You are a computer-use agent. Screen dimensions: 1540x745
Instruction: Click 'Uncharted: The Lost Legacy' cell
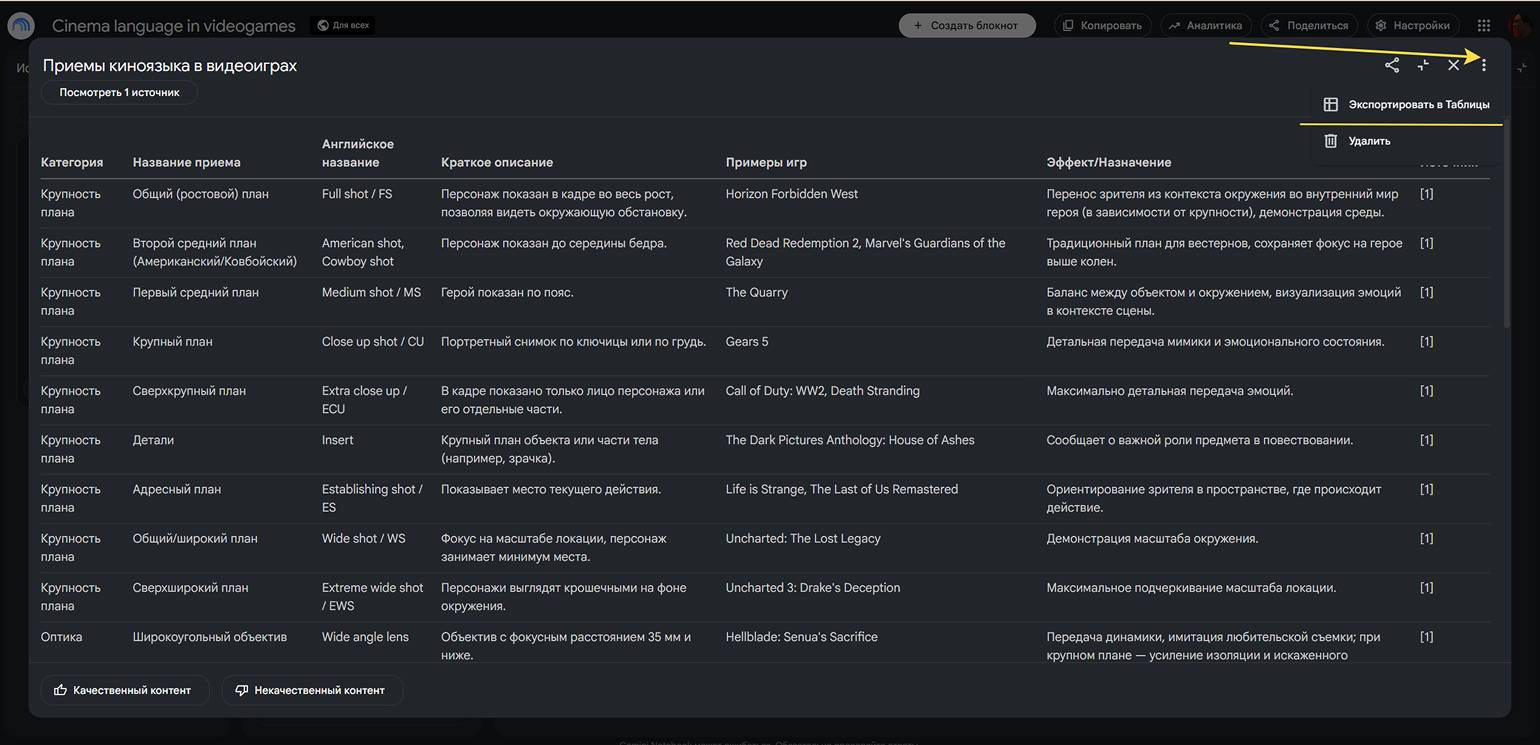803,538
